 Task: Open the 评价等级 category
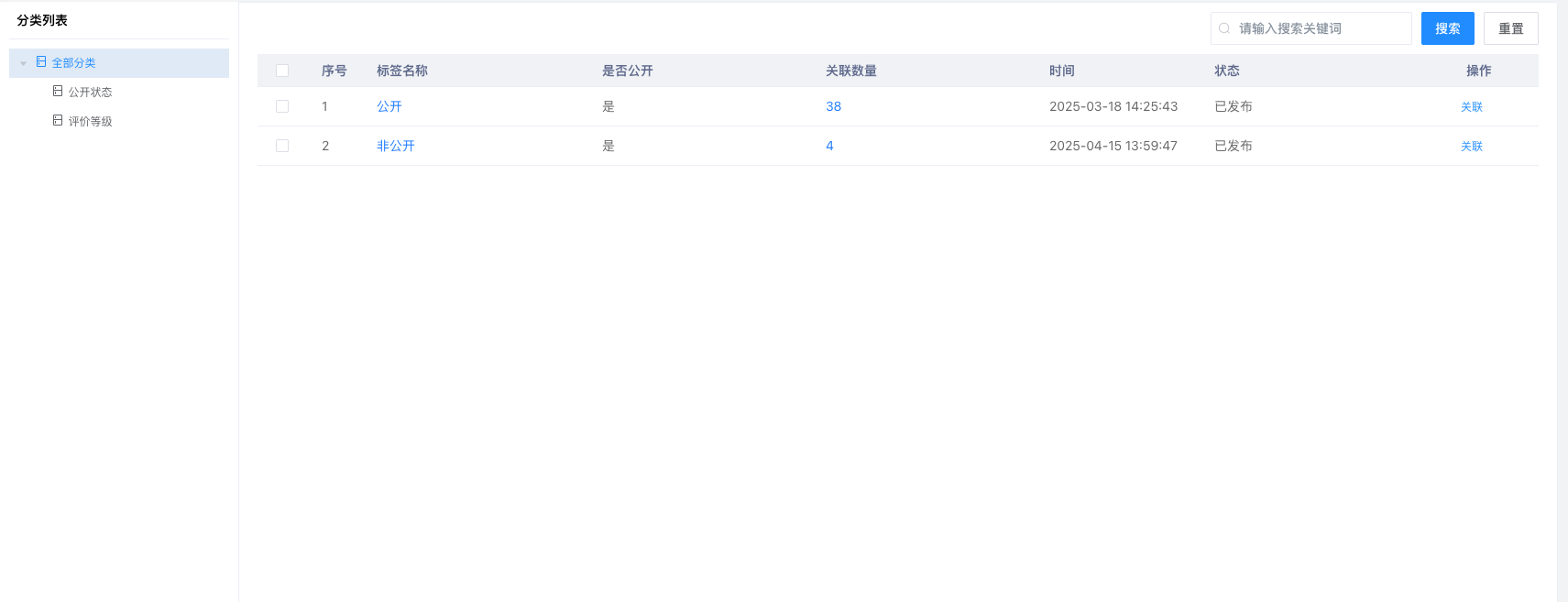[90, 122]
